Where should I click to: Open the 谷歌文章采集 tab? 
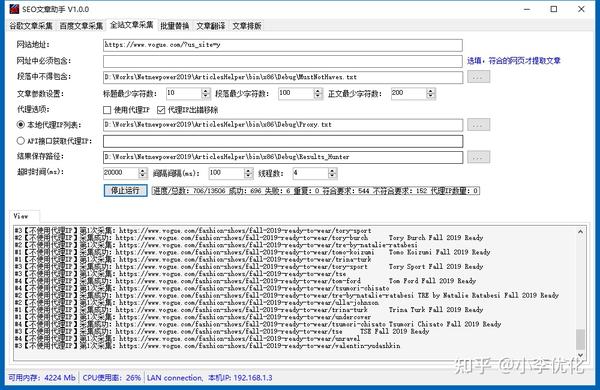coord(31,26)
